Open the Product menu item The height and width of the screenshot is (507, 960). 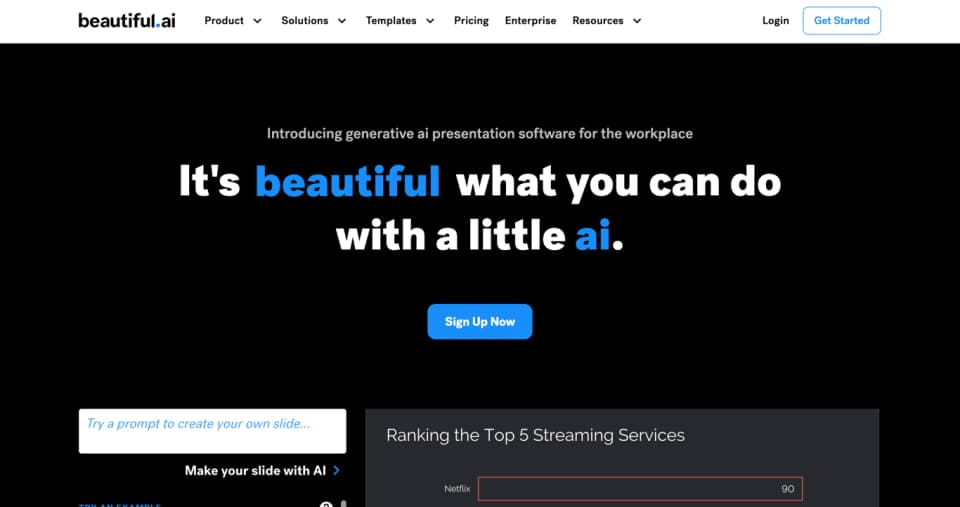click(224, 20)
